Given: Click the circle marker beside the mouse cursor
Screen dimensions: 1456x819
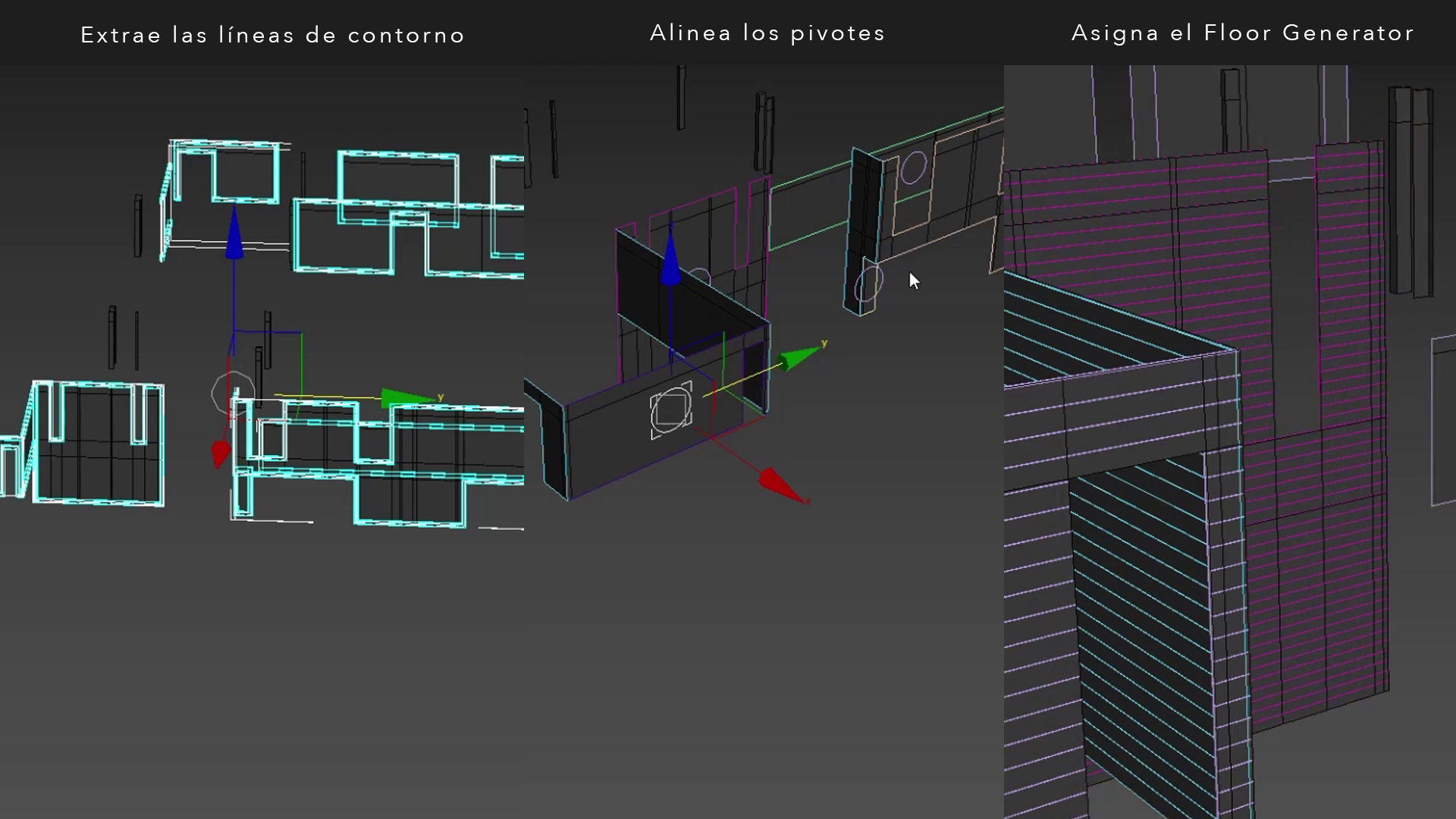Looking at the screenshot, I should point(869,284).
